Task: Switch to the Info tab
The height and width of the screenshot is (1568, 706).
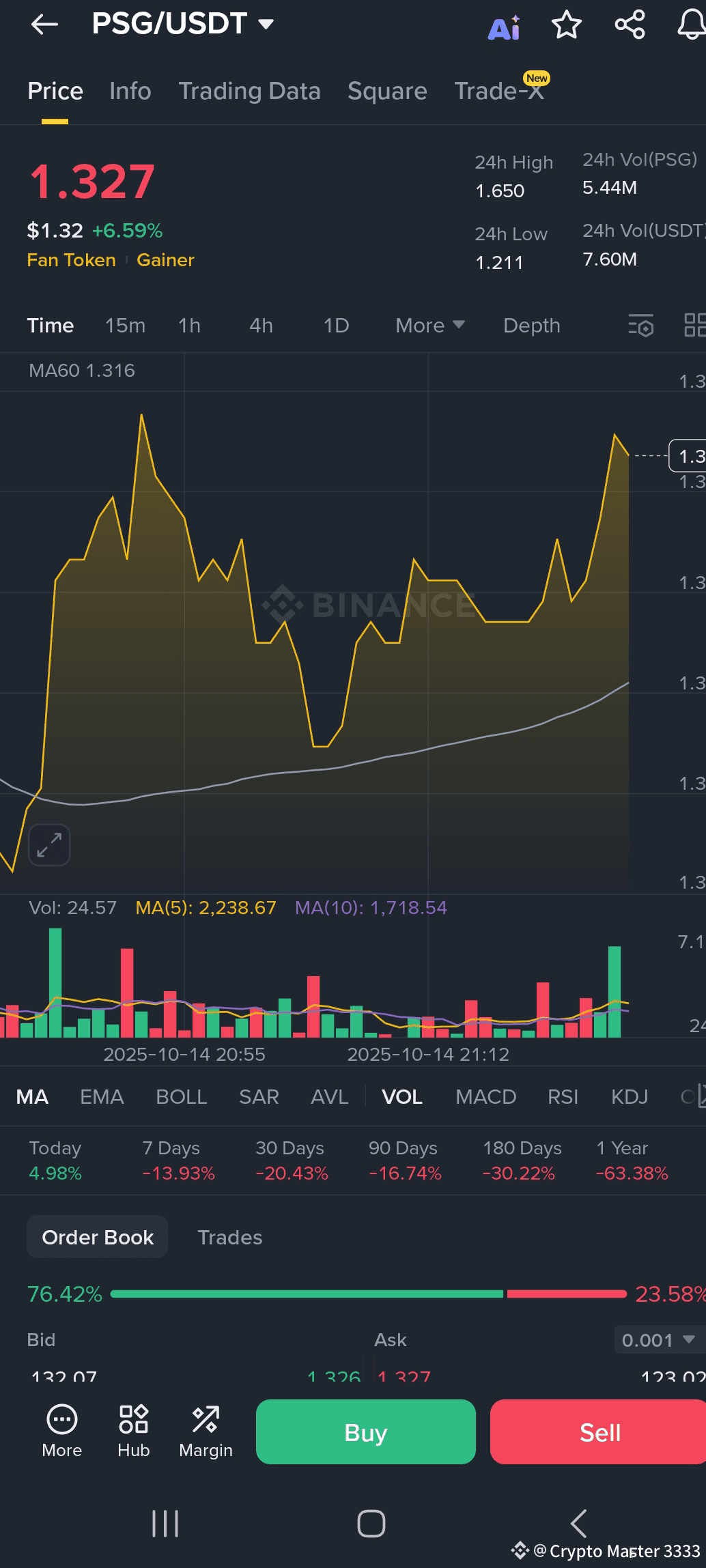Action: [130, 91]
